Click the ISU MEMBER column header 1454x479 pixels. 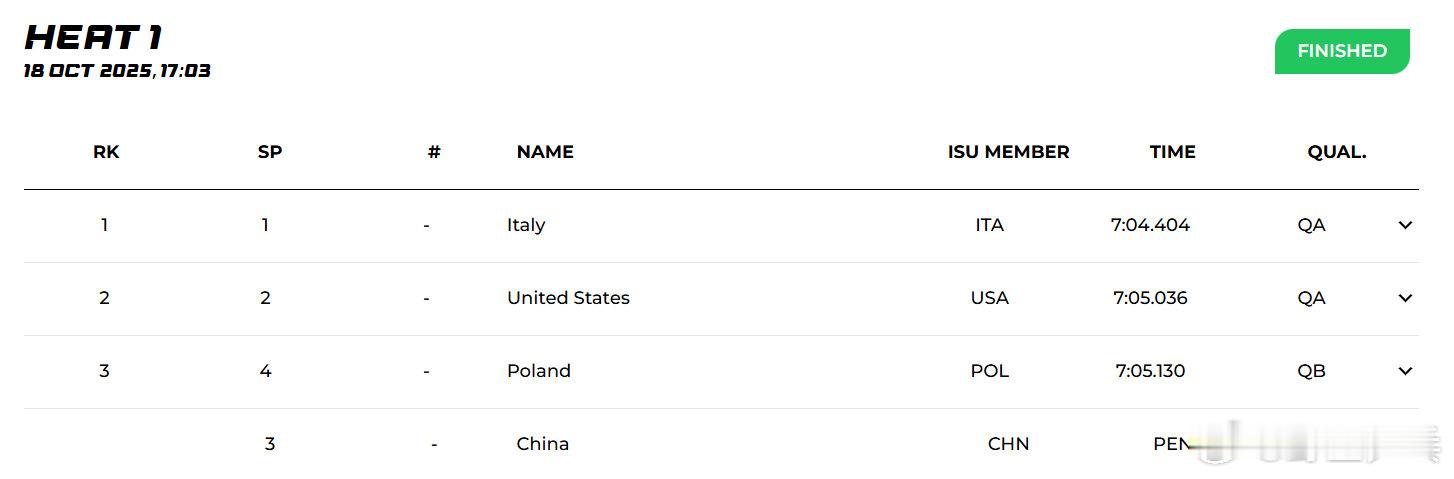point(1008,152)
